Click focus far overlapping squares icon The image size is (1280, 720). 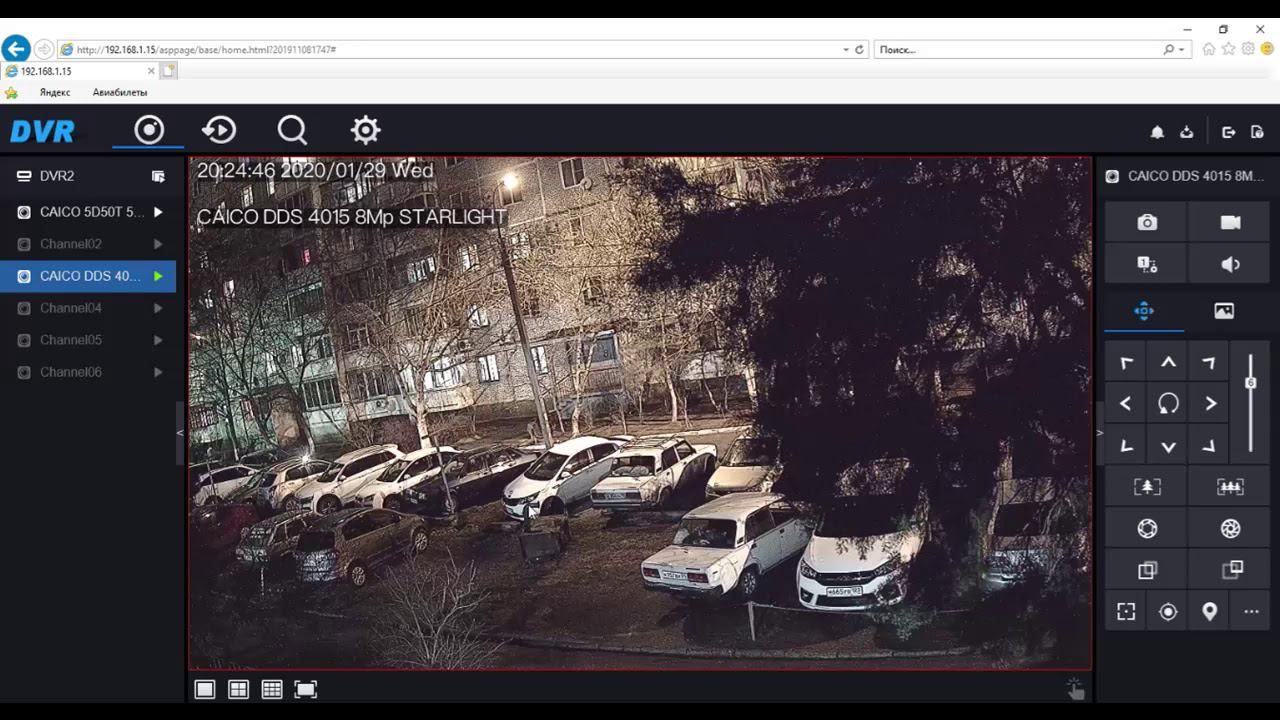point(1230,570)
